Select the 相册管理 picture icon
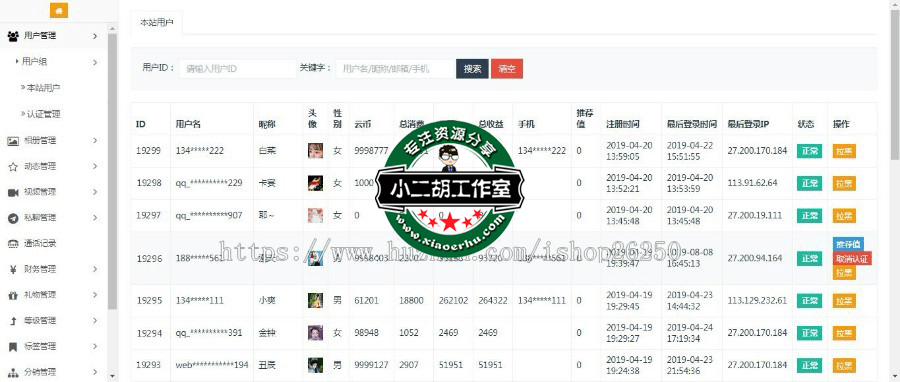Screen dimensions: 900x382 (13, 141)
